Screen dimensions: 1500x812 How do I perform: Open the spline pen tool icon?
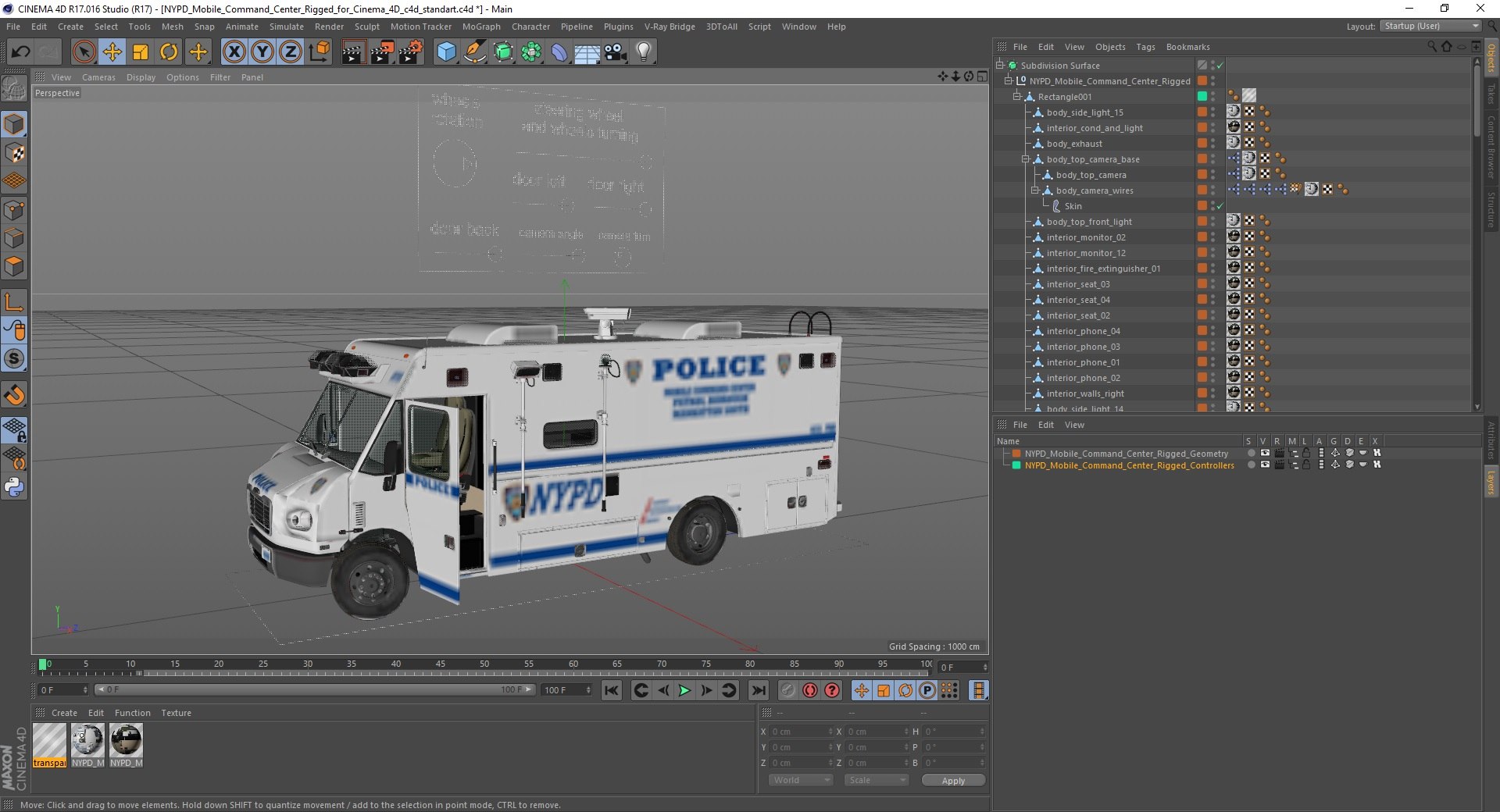tap(474, 52)
